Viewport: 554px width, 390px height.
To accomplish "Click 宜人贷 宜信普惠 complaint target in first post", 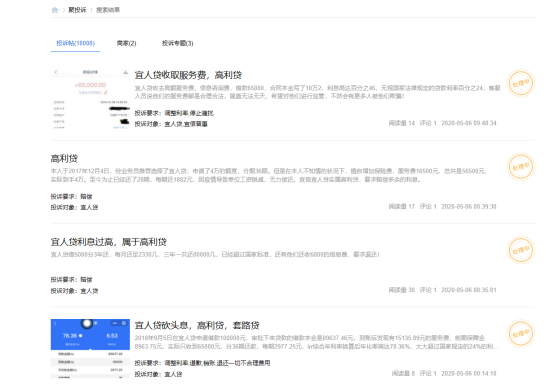I will pos(186,124).
